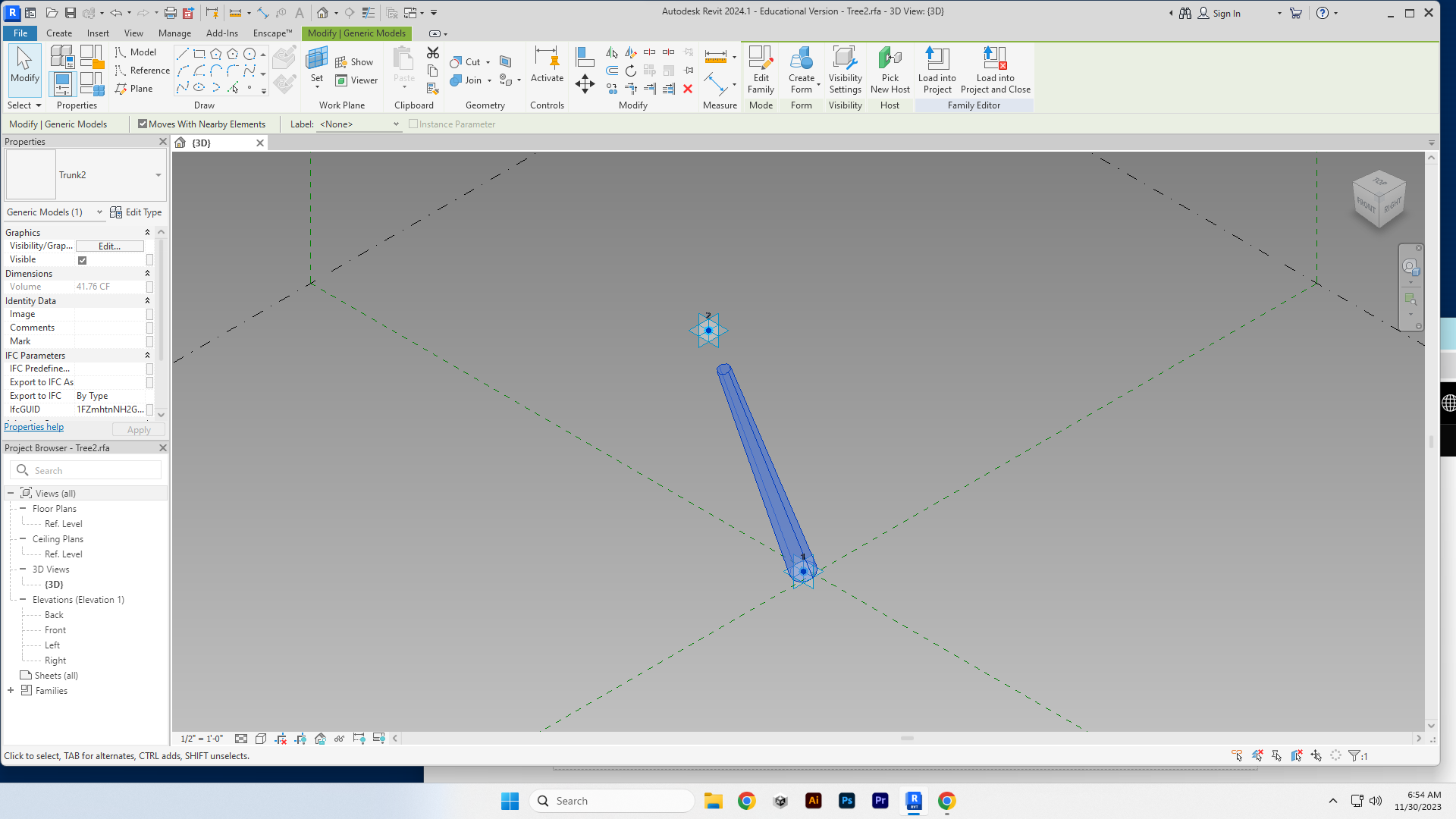
Task: Open the Properties help link
Action: pyautogui.click(x=33, y=426)
